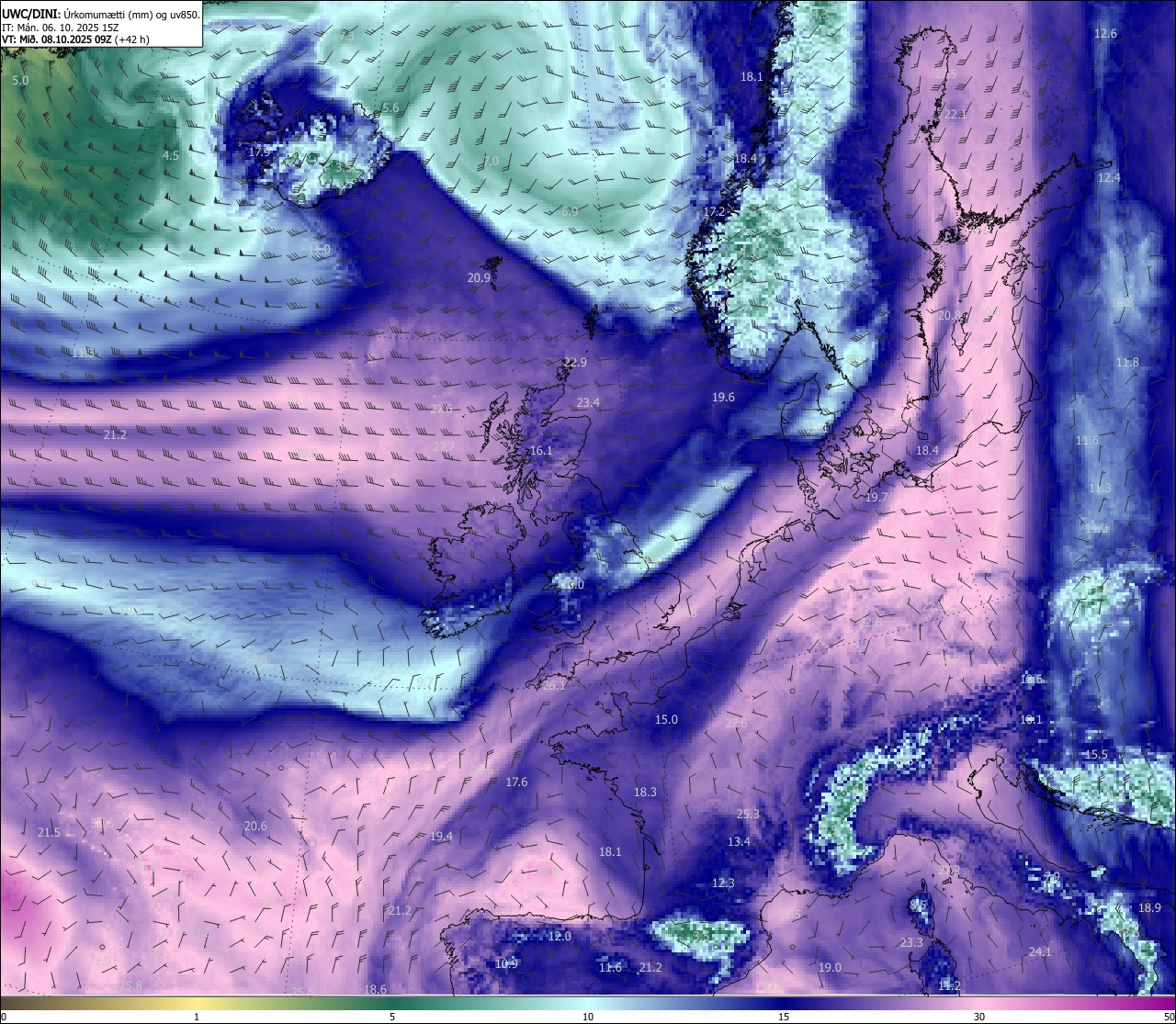
Task: Click the color scale tick label 15
Action: click(x=784, y=1017)
